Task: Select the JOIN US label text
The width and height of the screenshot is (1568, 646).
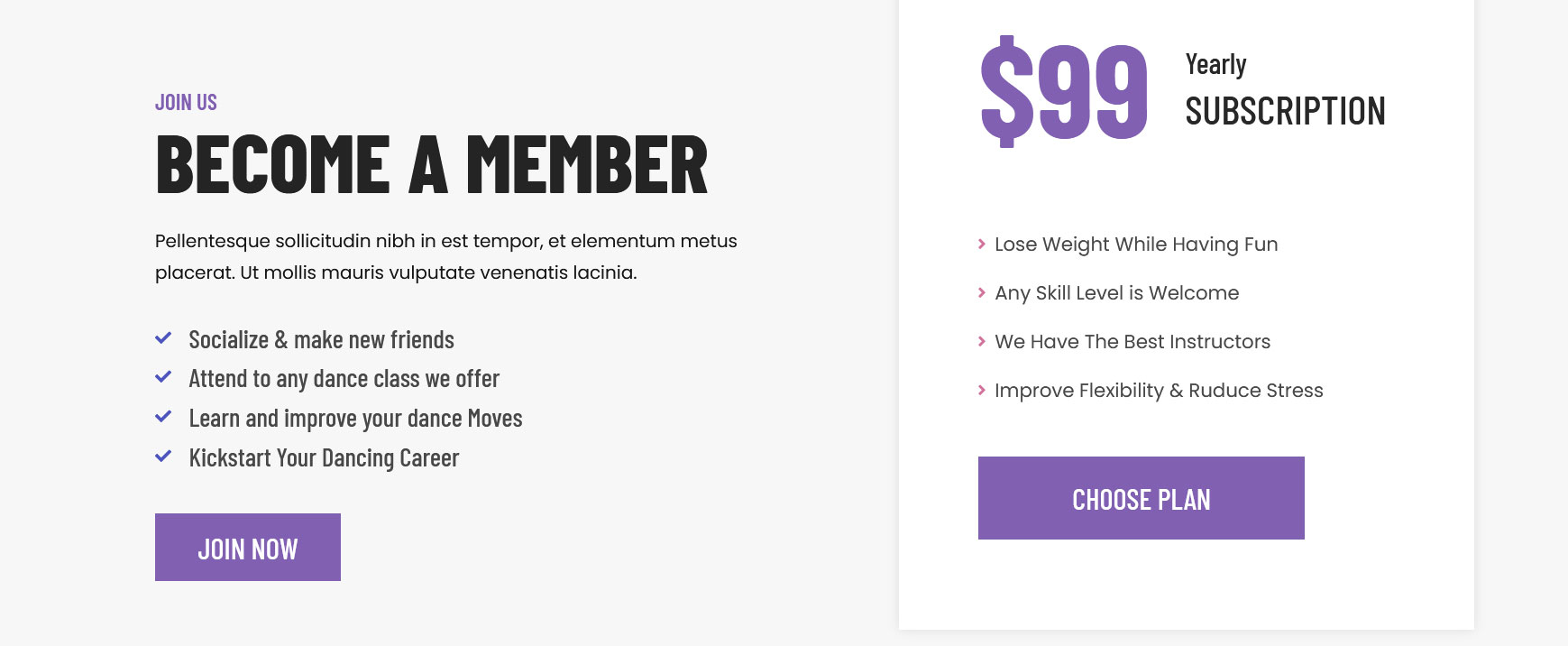Action: click(x=186, y=102)
